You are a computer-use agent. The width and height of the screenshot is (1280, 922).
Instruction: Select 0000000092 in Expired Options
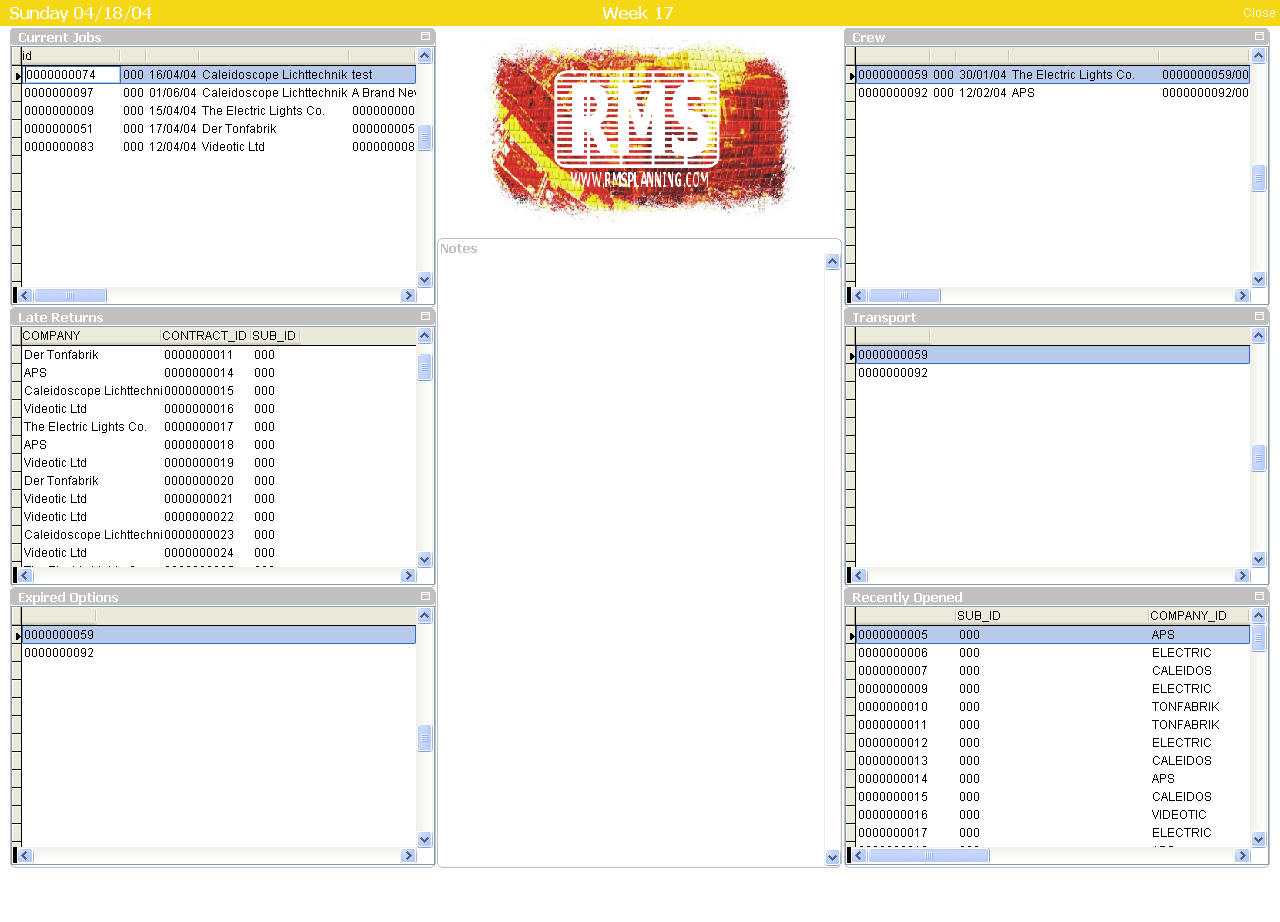tap(219, 653)
